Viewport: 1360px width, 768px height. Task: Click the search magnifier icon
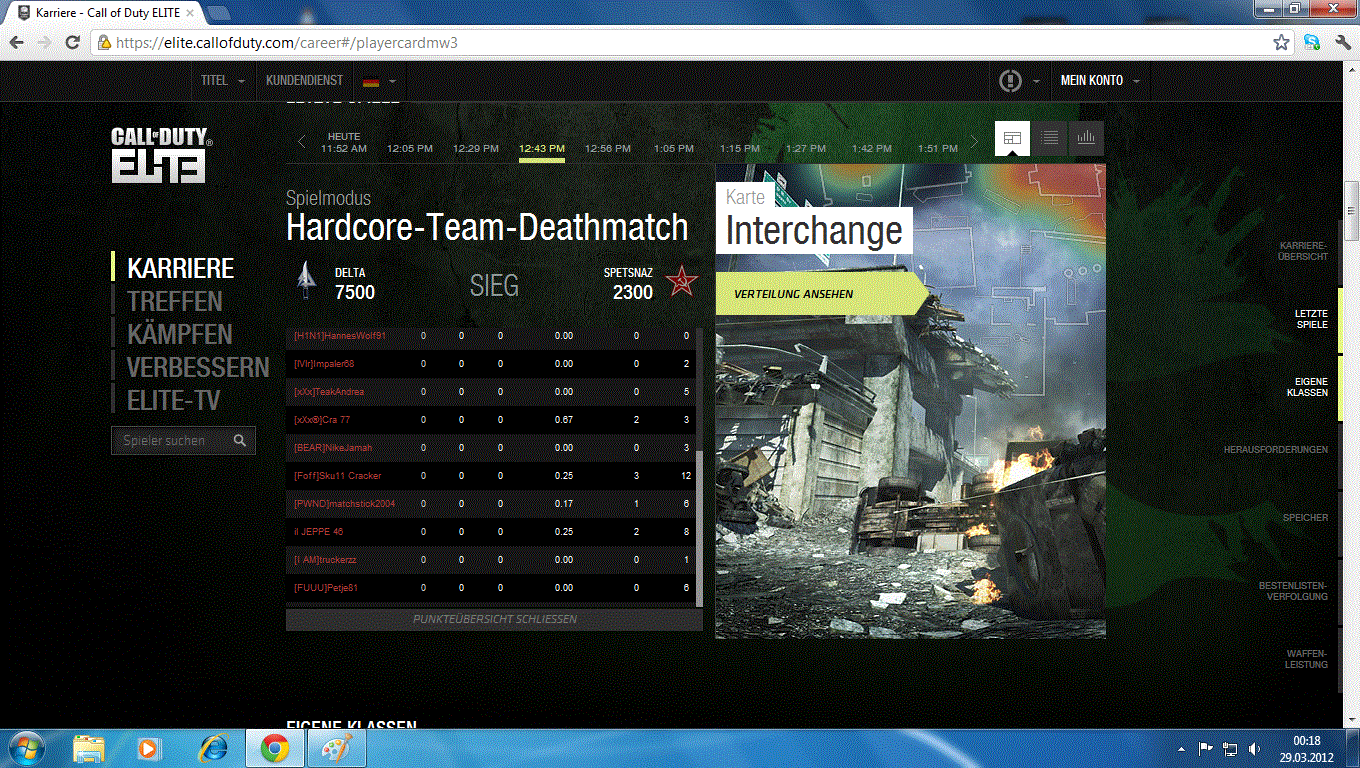click(240, 441)
